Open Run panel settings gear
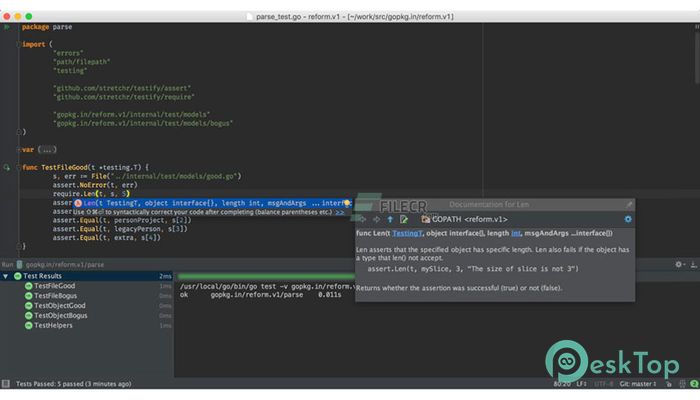 coord(679,264)
